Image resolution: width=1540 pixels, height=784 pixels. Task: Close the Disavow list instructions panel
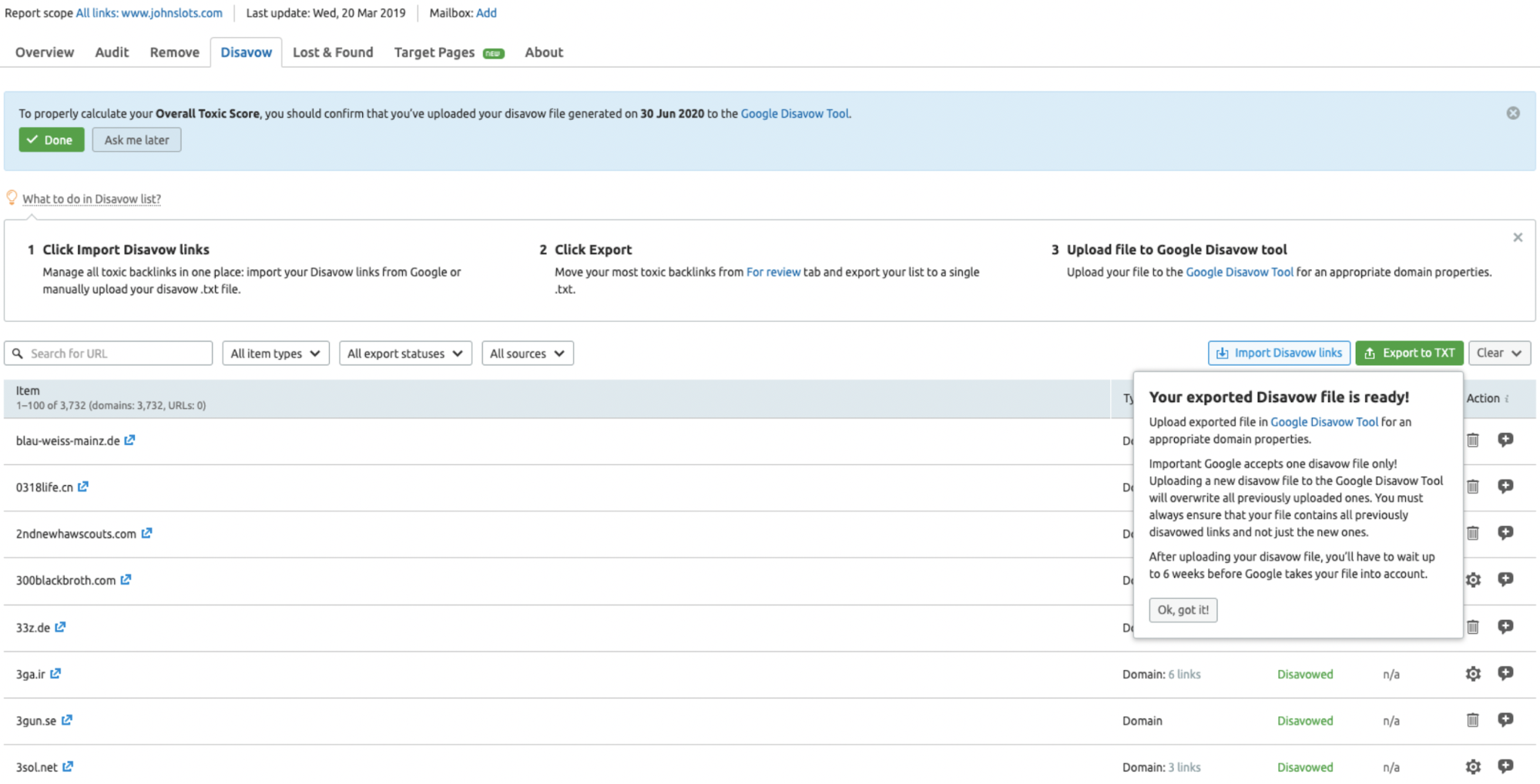click(x=1517, y=237)
